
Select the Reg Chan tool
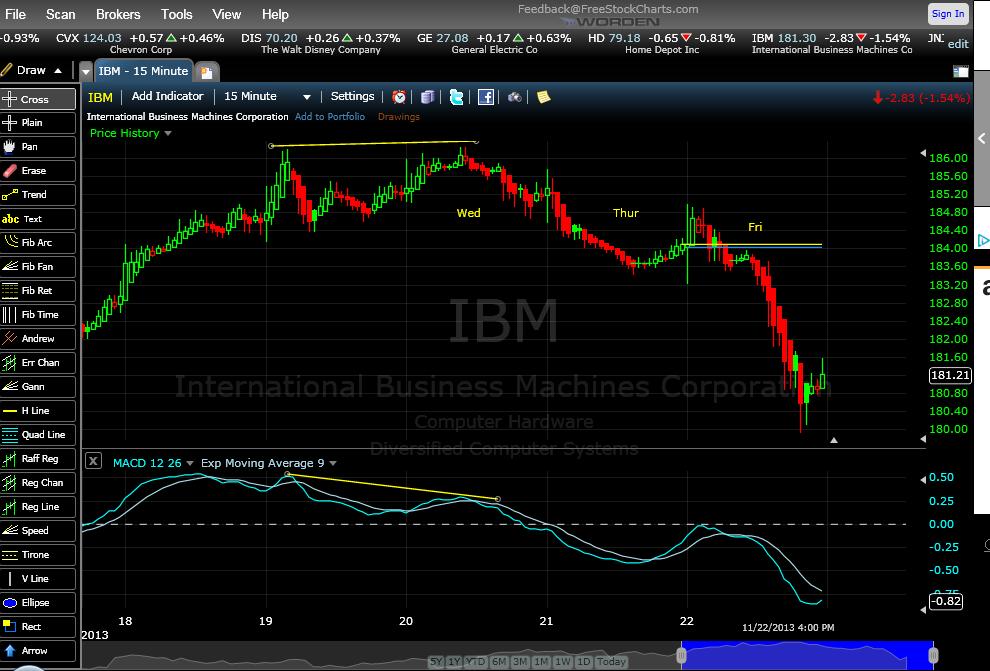click(38, 482)
